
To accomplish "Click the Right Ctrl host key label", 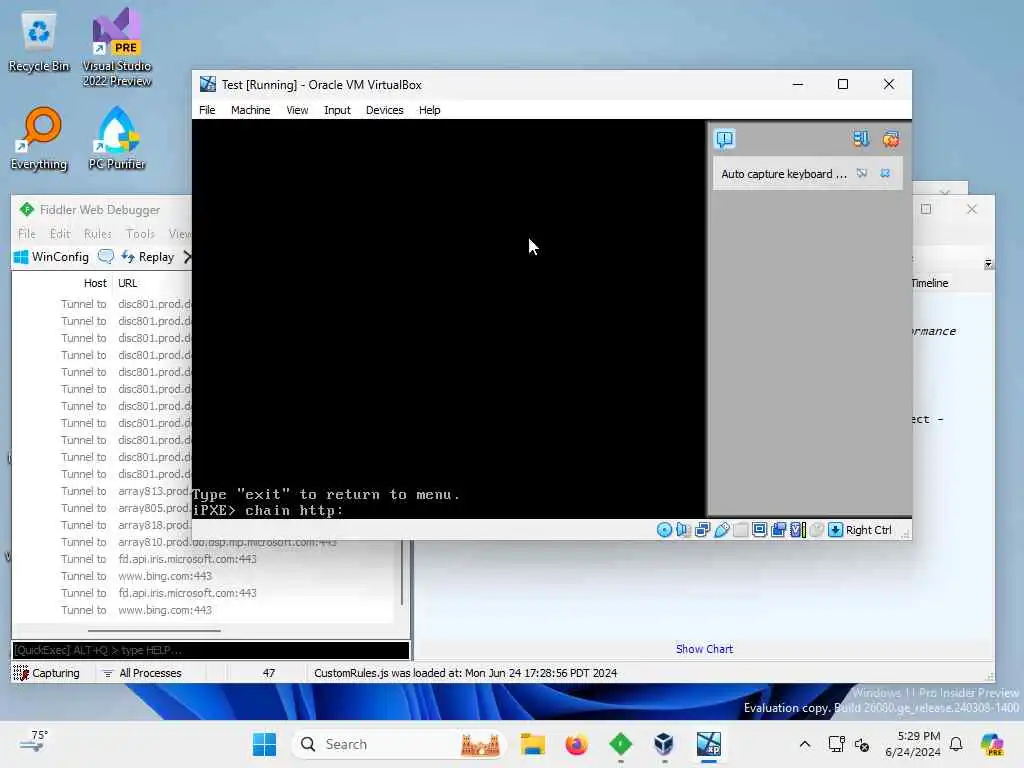I will [x=869, y=530].
